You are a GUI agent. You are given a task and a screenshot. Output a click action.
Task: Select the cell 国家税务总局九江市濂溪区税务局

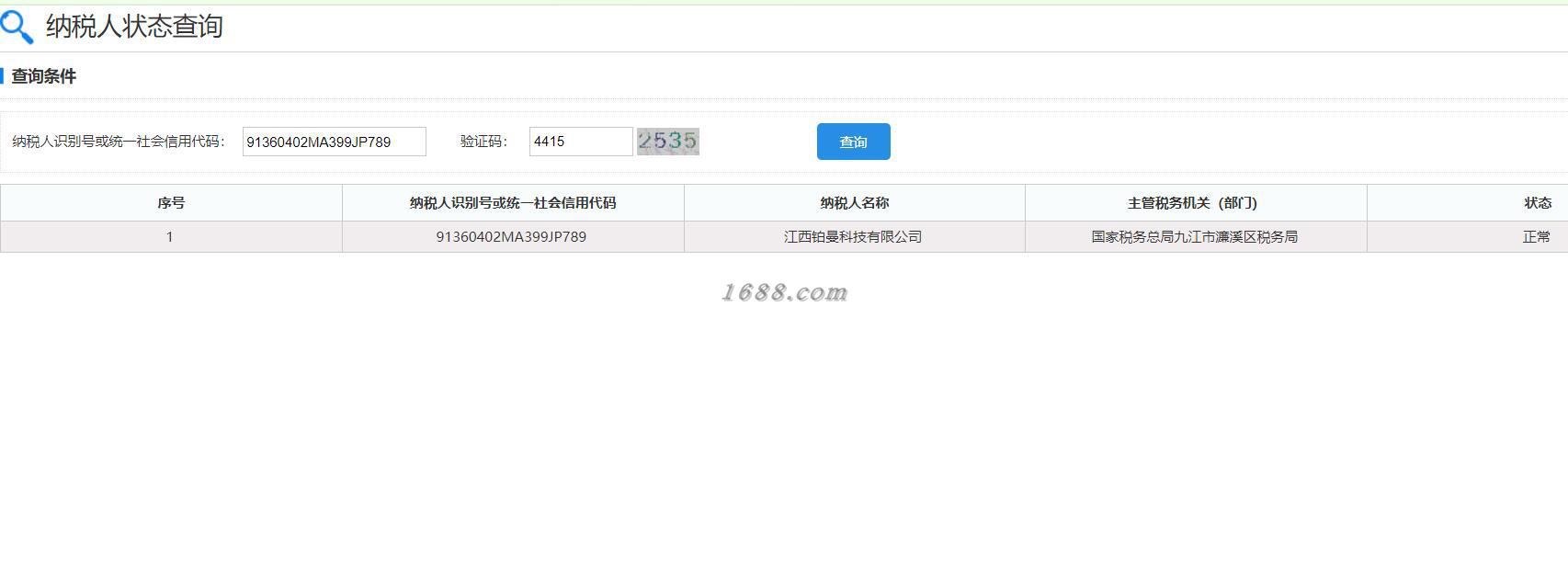click(x=1194, y=237)
